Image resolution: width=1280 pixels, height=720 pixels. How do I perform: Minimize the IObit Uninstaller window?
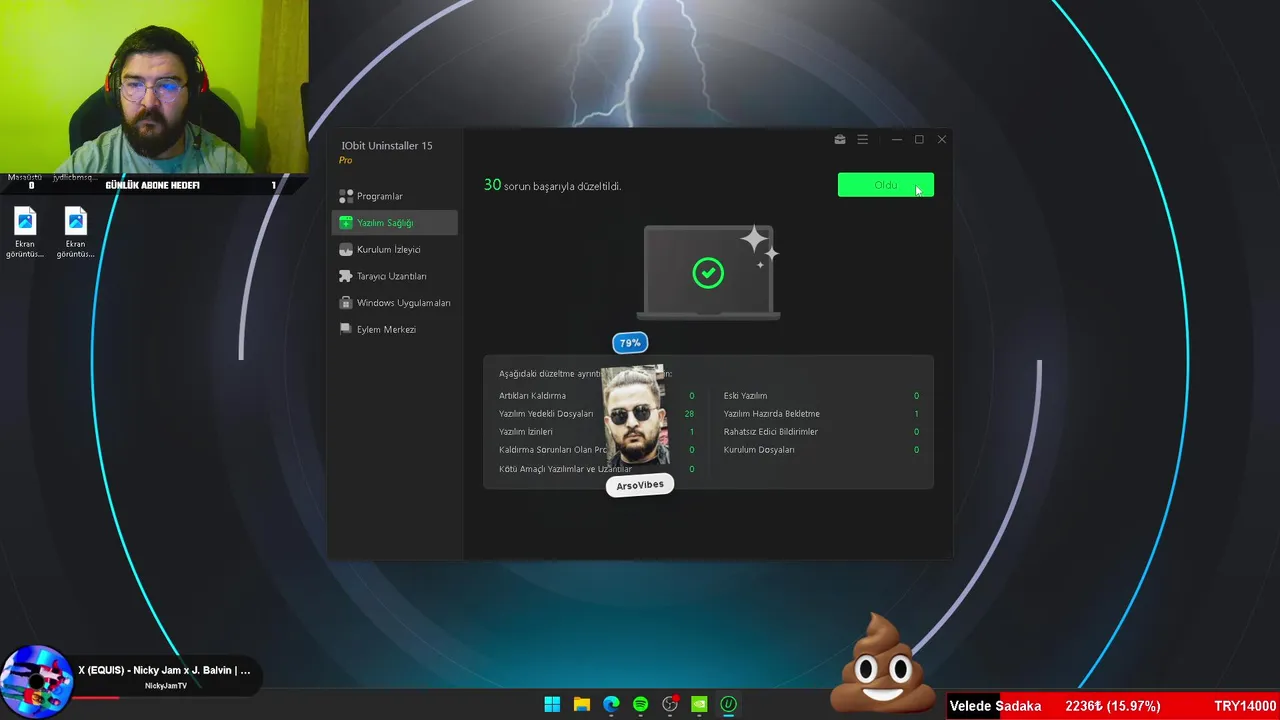pyautogui.click(x=897, y=140)
